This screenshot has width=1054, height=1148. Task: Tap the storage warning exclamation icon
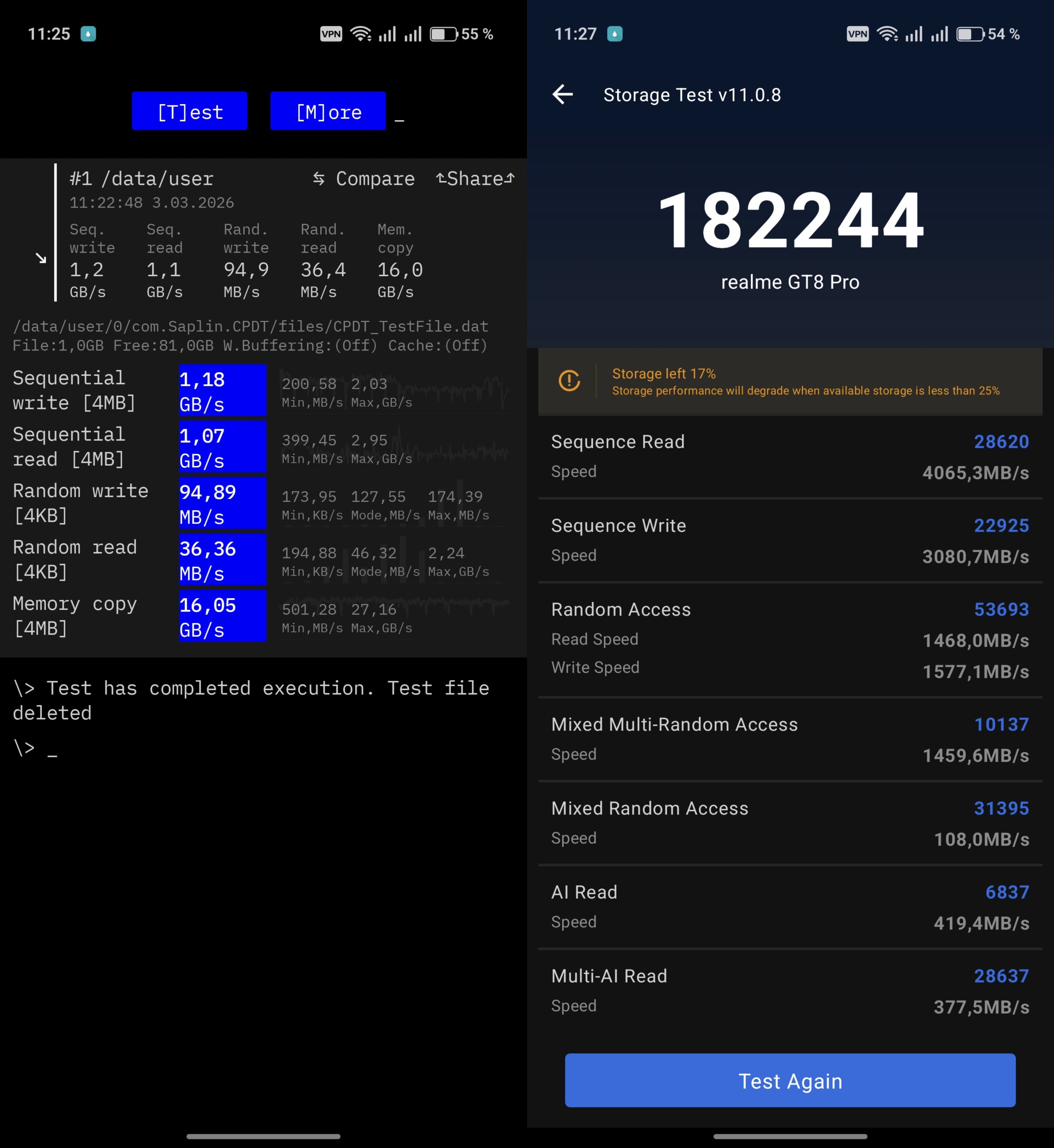tap(569, 381)
